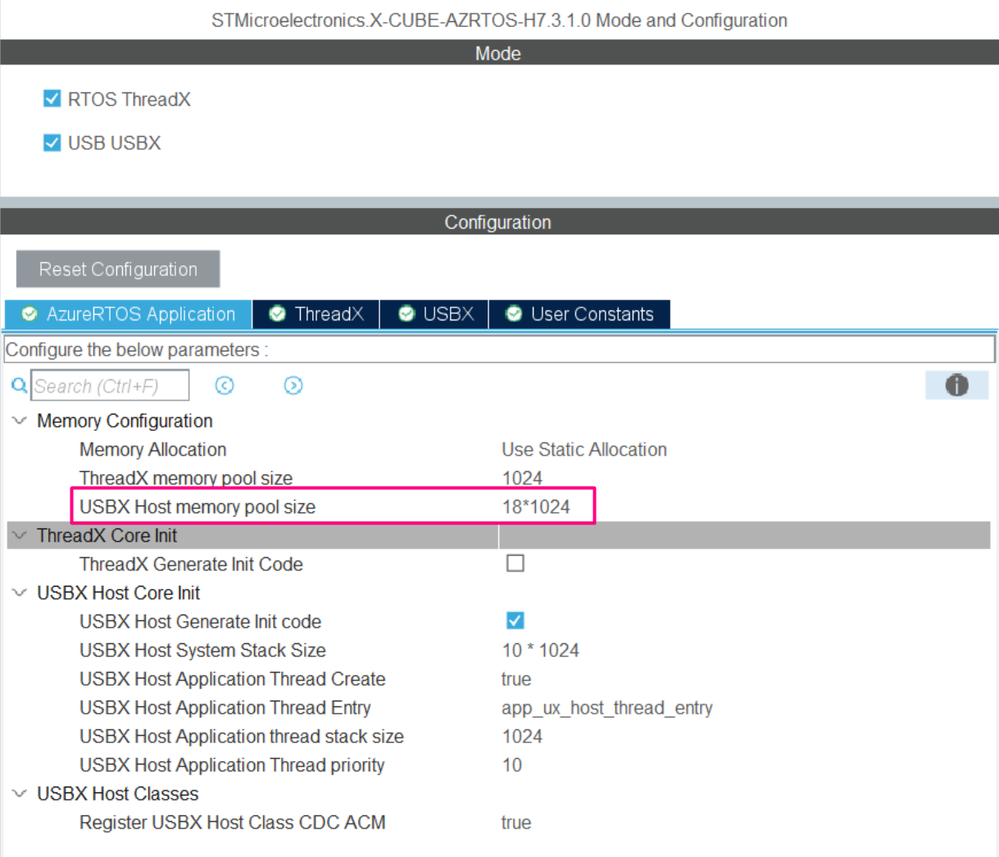The height and width of the screenshot is (857, 999).
Task: Disable USBX Host Generate Init code checkbox
Action: 515,621
